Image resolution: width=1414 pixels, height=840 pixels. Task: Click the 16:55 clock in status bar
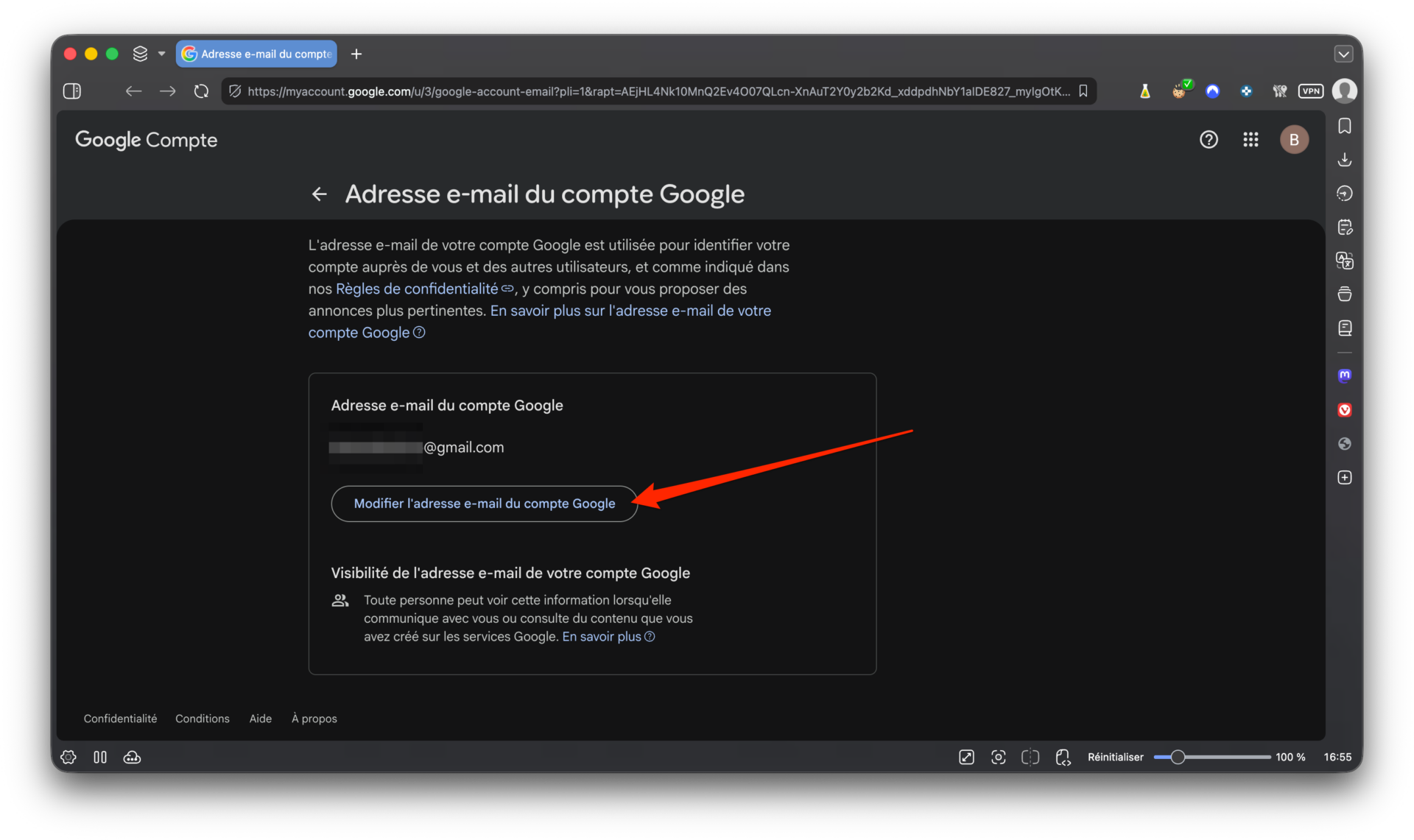pos(1337,757)
